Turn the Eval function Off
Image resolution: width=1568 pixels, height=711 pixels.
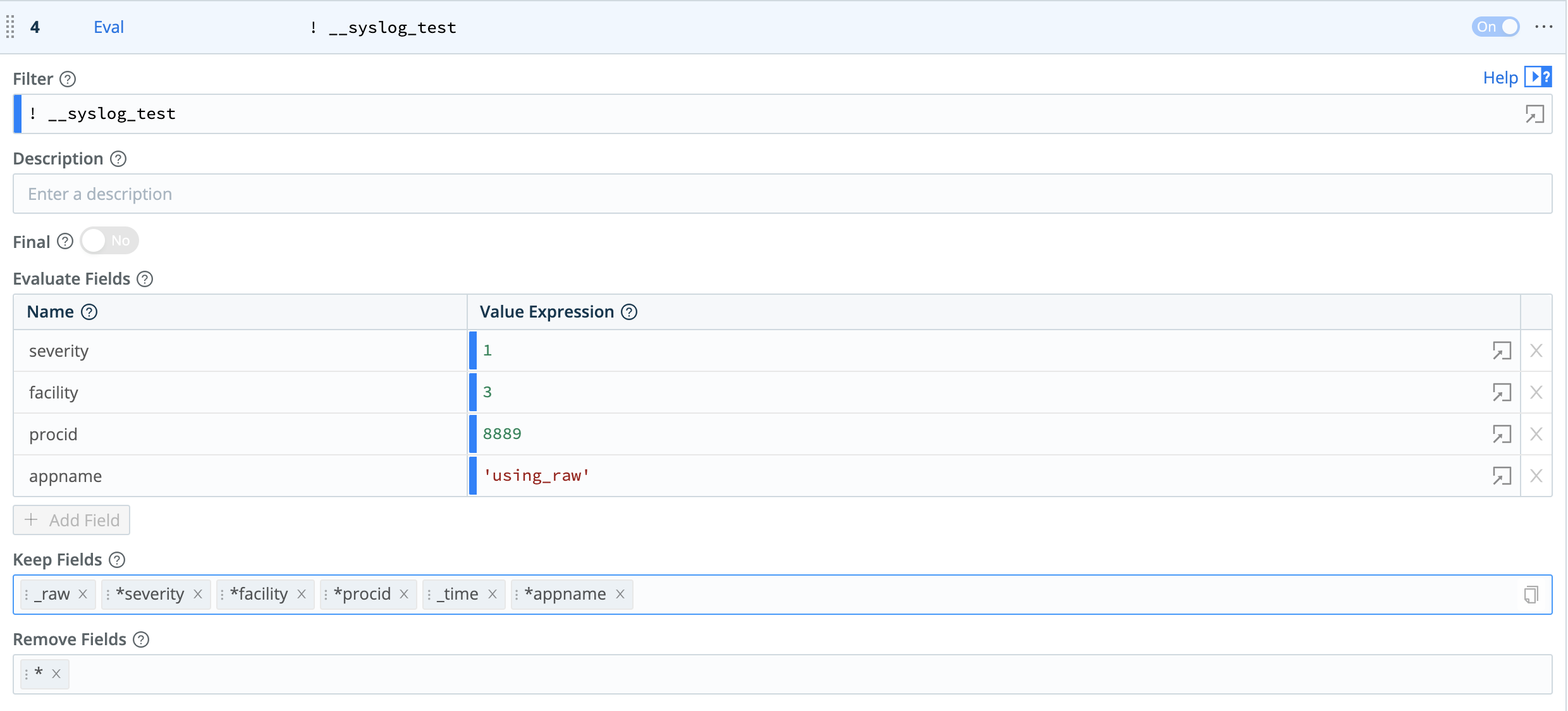(1495, 27)
